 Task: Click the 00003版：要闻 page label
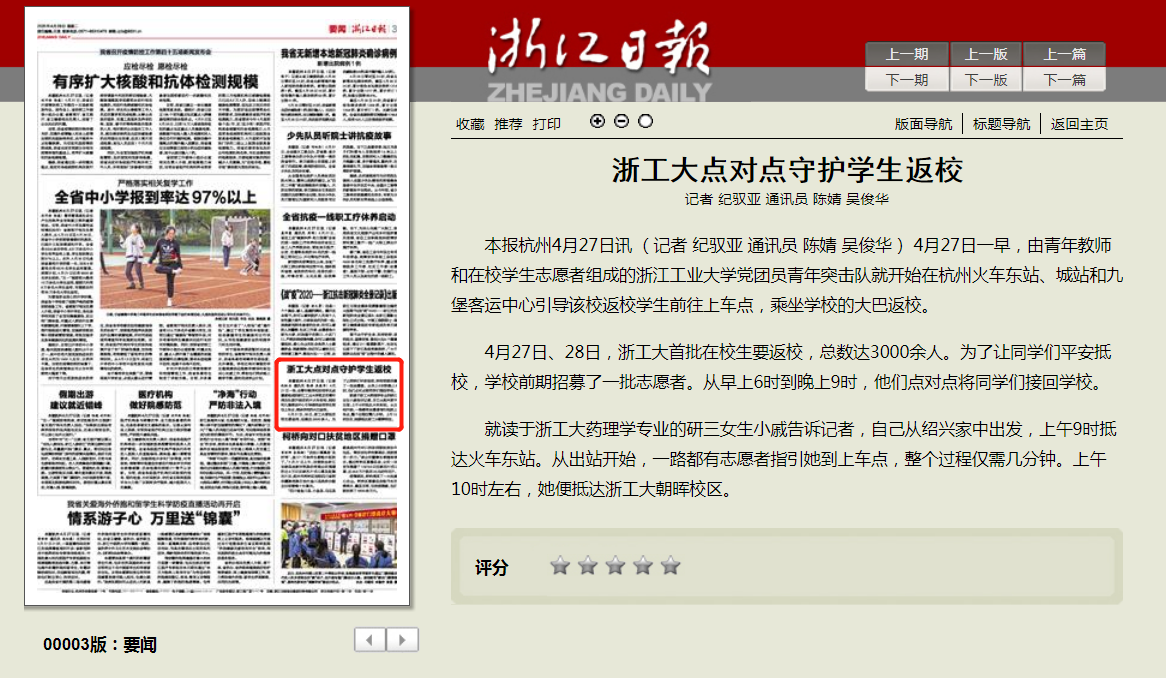[100, 645]
